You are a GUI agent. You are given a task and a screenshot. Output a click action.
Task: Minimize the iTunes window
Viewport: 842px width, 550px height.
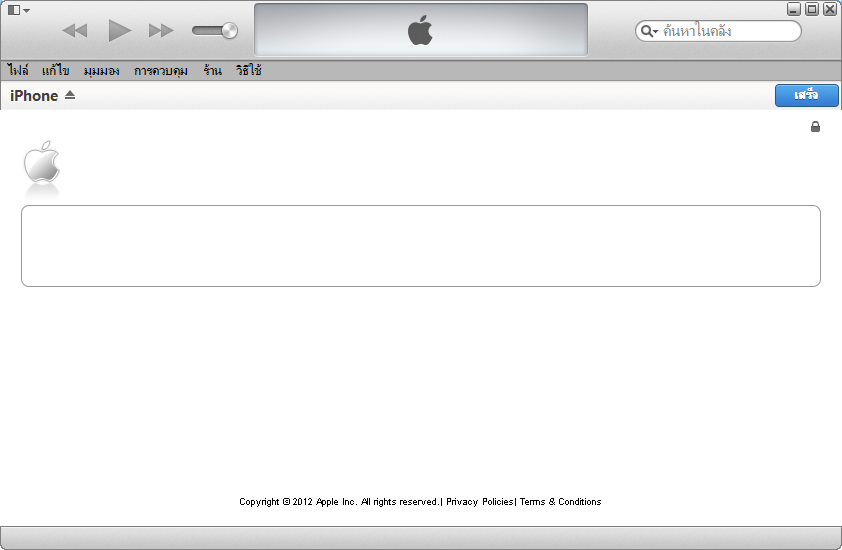point(794,9)
